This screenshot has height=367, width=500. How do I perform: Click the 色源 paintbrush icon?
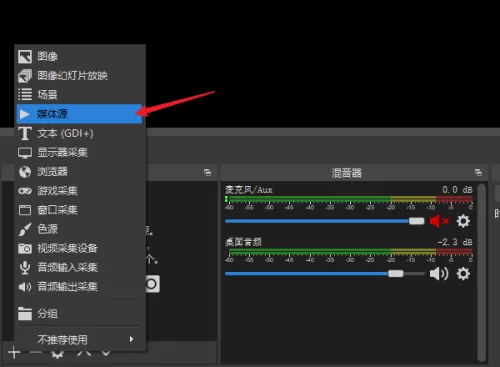(x=25, y=229)
